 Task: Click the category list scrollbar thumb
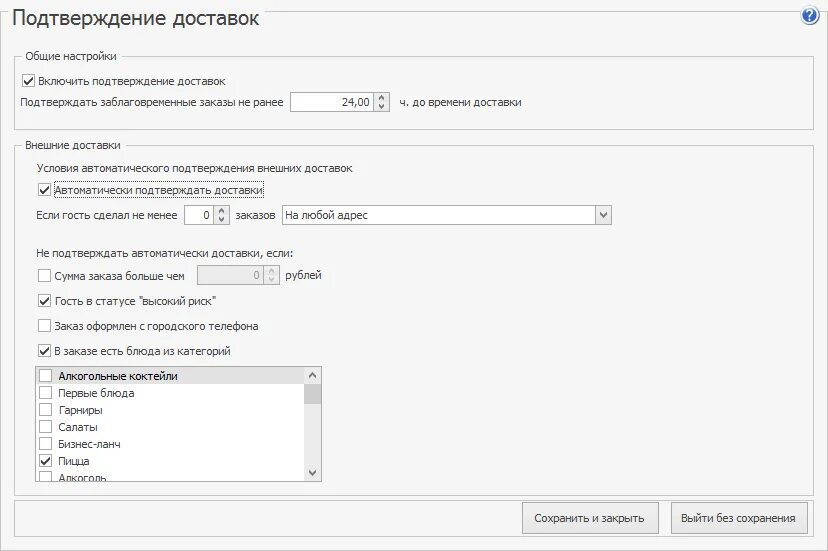(x=313, y=394)
